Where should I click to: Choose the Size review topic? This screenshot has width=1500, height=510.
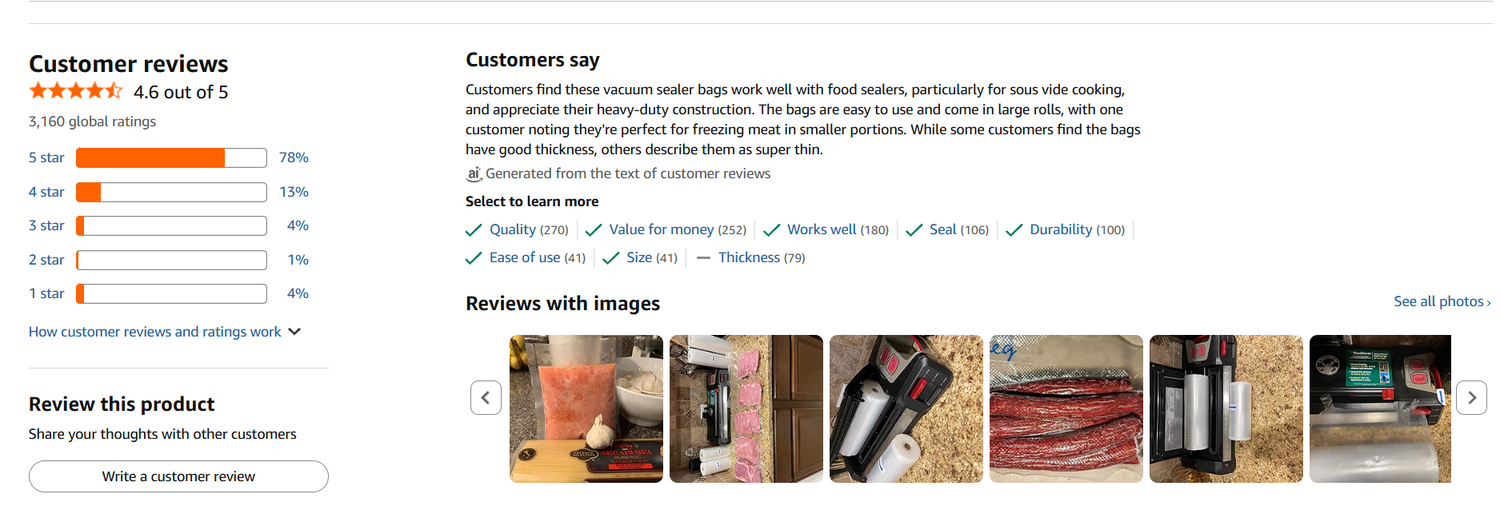coord(639,258)
